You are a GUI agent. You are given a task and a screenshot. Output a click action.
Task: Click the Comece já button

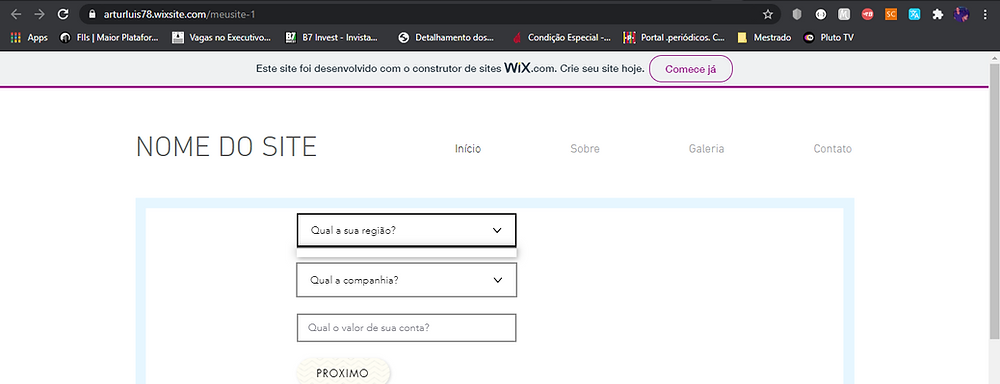pos(691,69)
